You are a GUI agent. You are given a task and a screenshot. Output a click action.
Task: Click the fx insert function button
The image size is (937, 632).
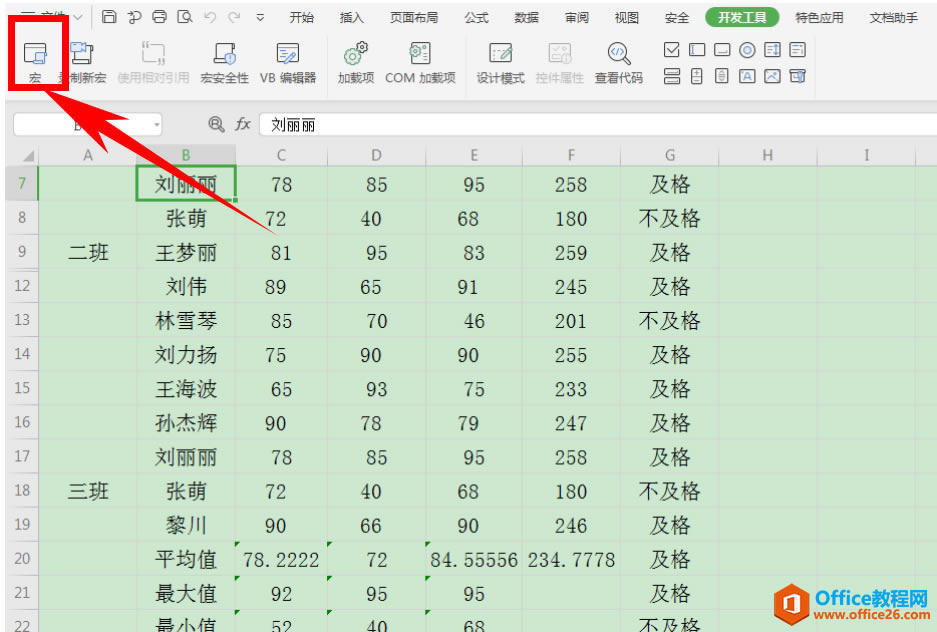click(x=243, y=124)
